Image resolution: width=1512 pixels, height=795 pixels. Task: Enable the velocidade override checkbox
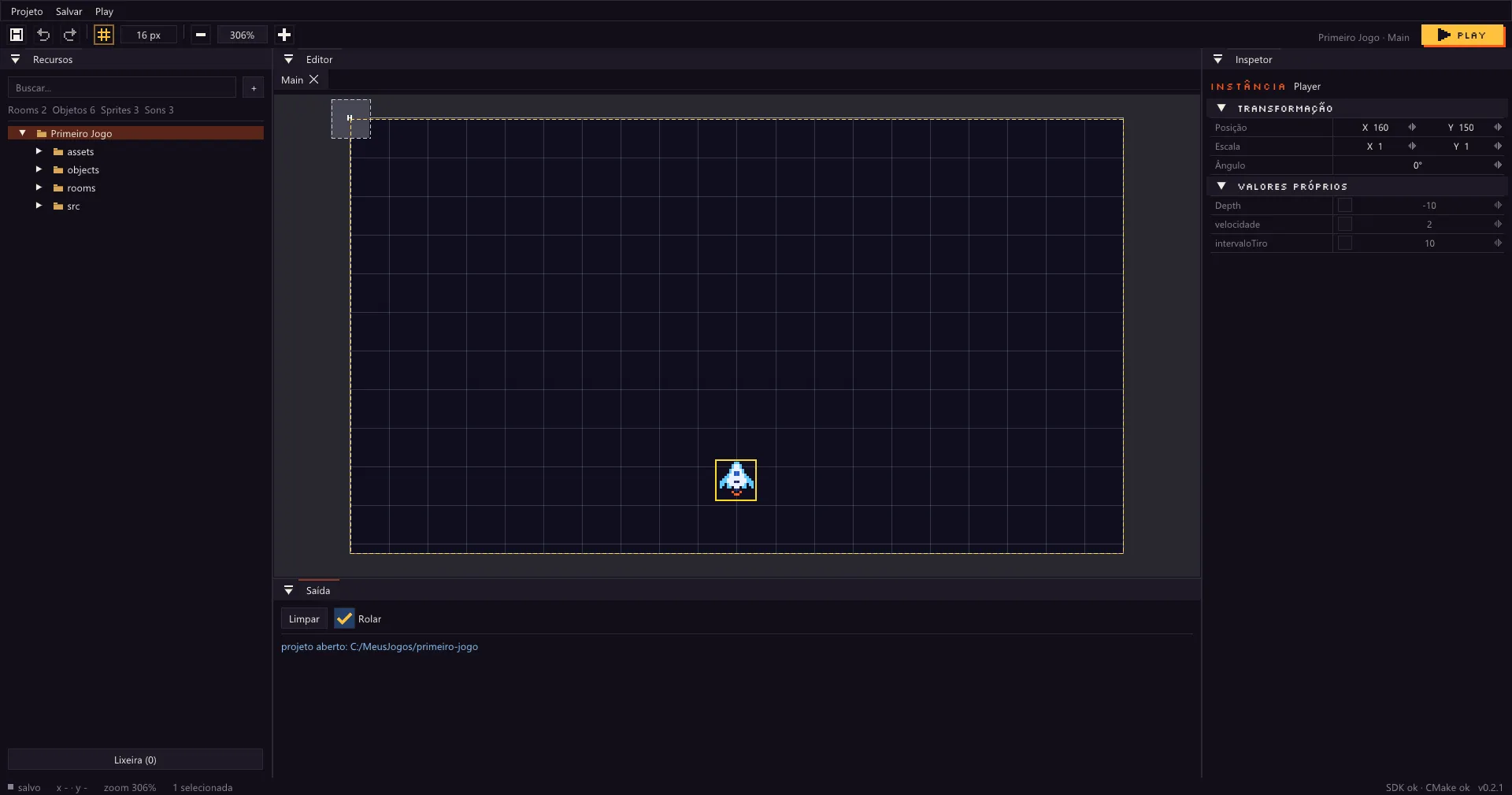(1345, 224)
